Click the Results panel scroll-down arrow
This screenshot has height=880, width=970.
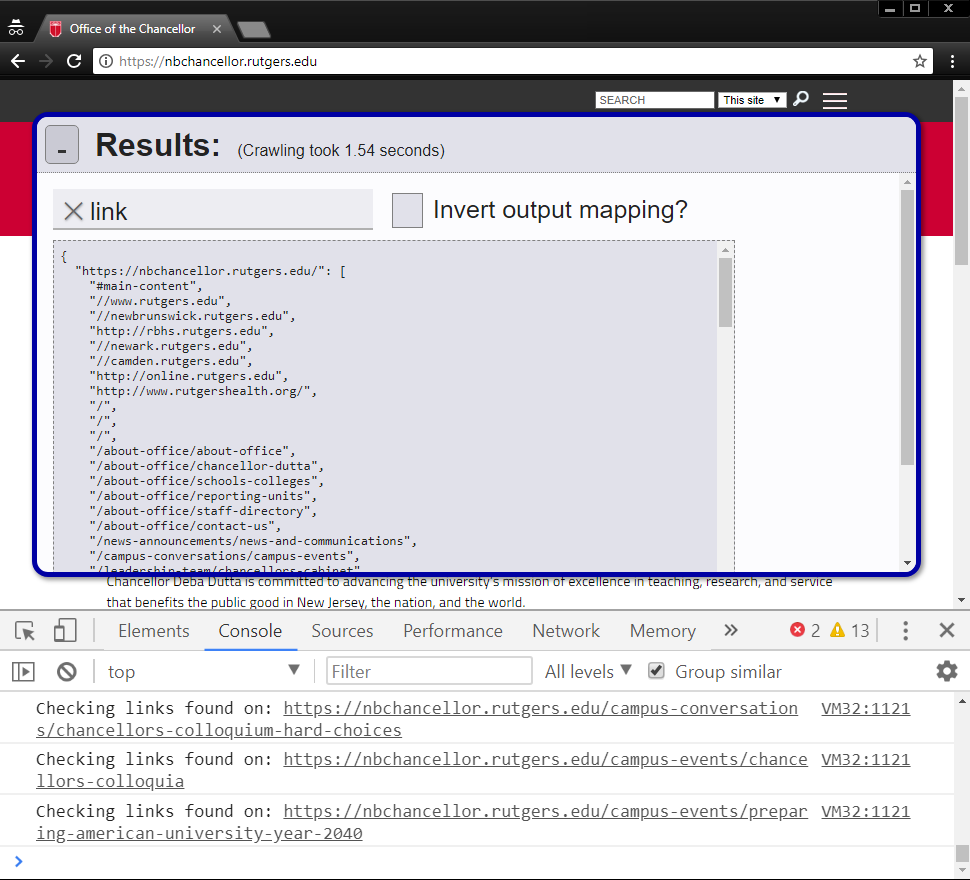point(907,563)
